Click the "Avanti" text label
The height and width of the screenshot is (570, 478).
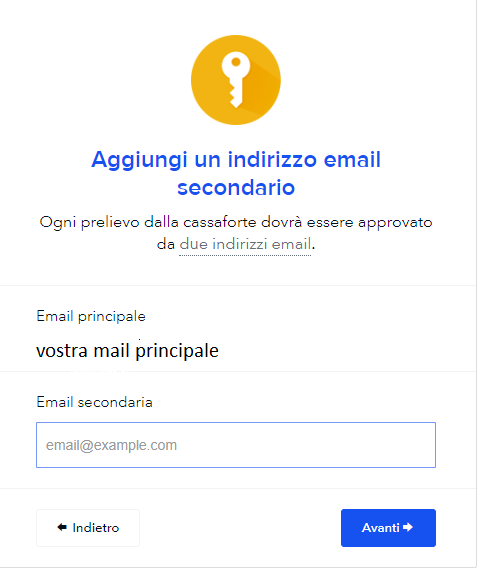381,527
